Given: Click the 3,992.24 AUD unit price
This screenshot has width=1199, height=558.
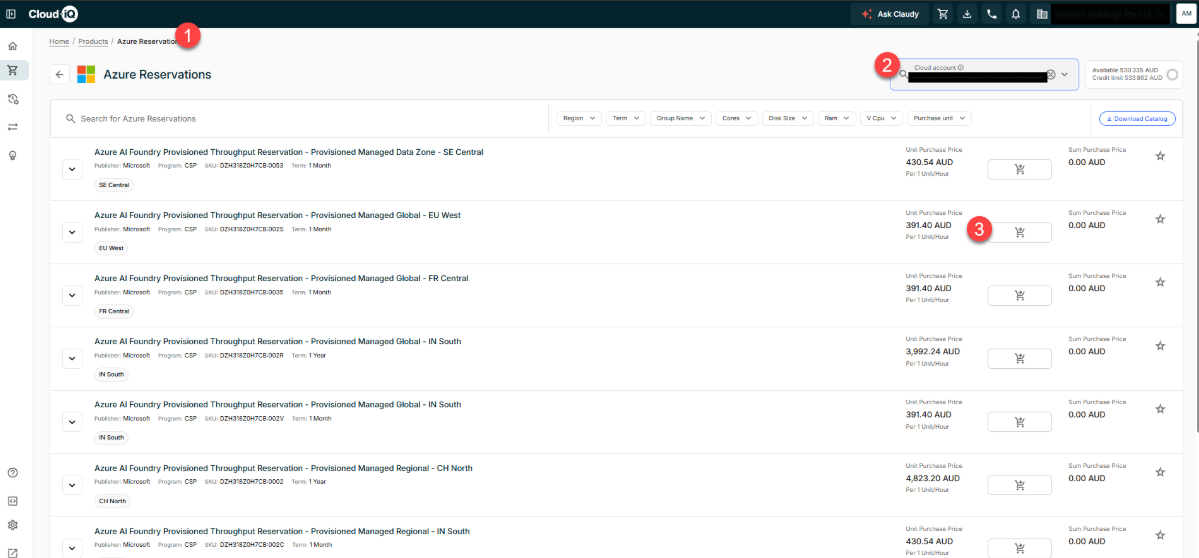Looking at the screenshot, I should [932, 352].
